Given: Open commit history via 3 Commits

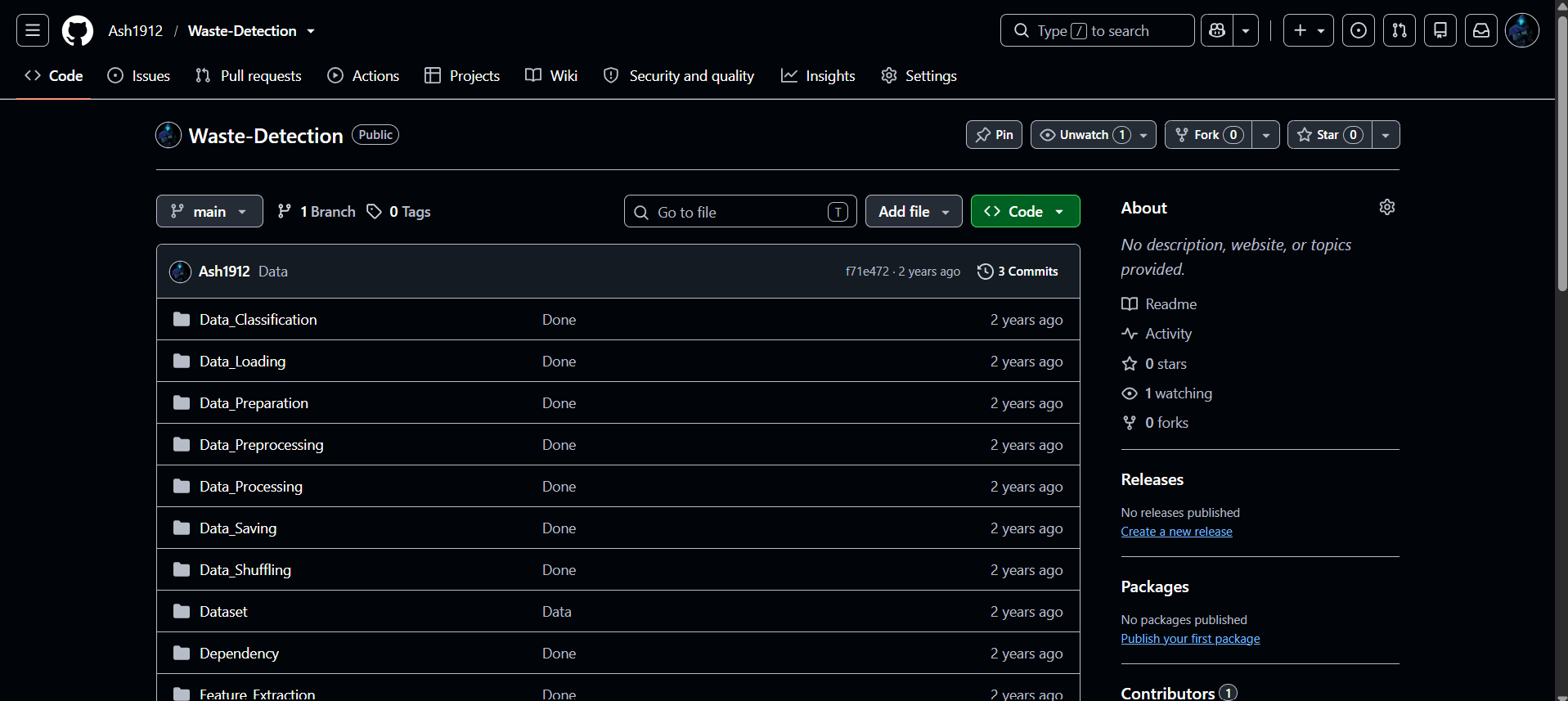Looking at the screenshot, I should 1018,272.
